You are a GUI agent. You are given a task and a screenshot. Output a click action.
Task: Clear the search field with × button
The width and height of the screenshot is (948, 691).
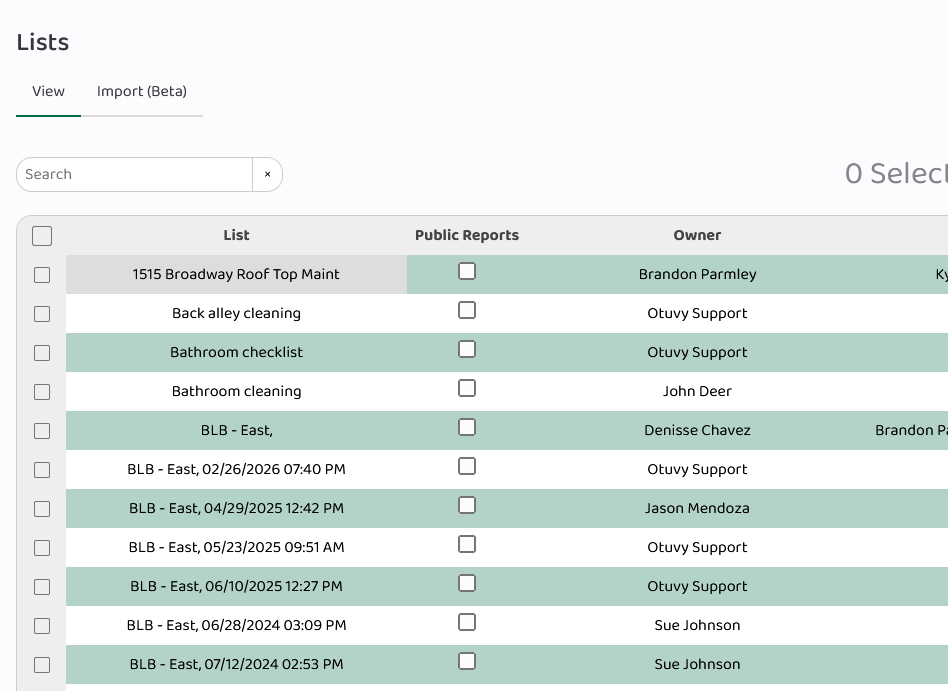pos(267,174)
